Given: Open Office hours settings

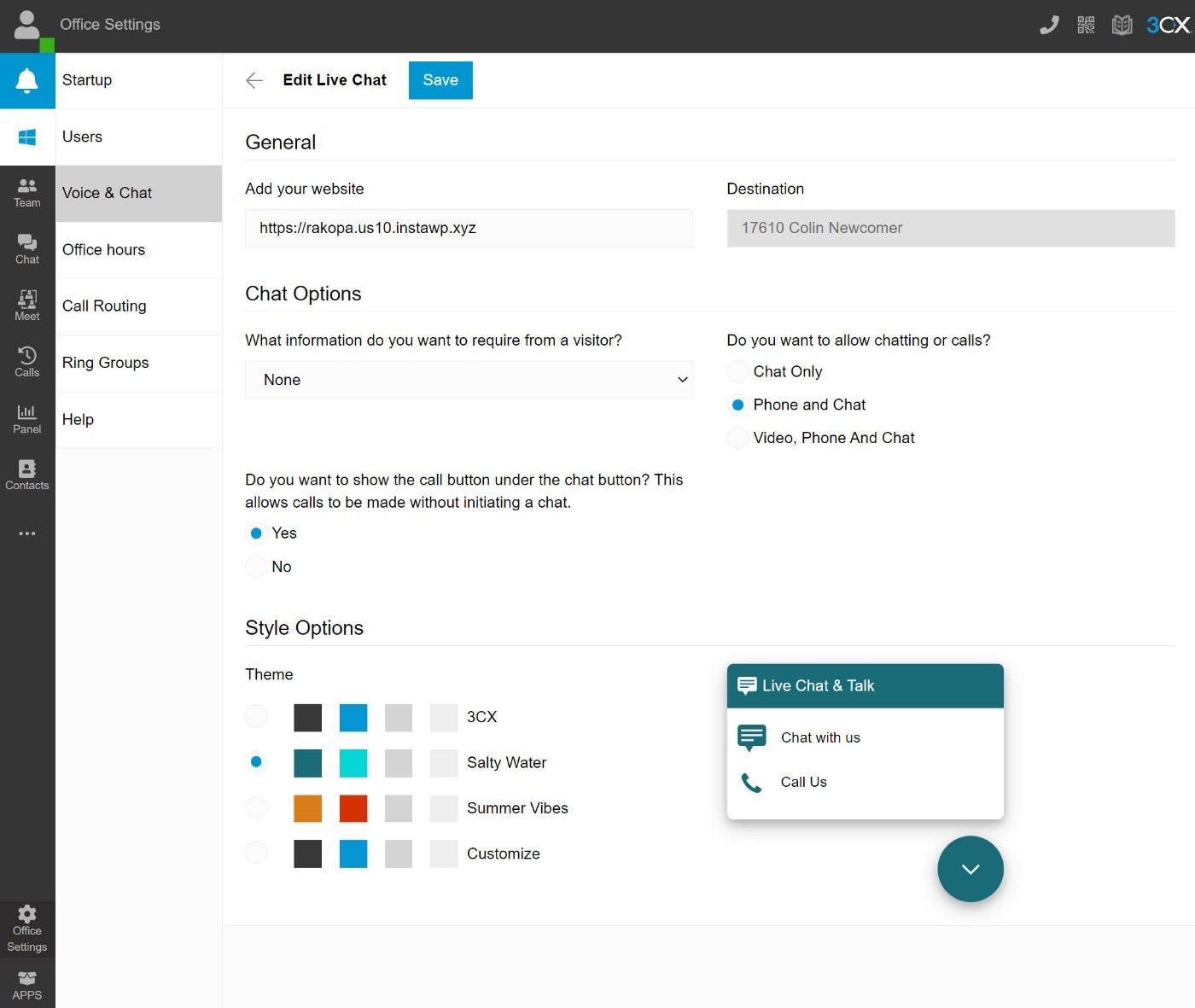Looking at the screenshot, I should point(138,249).
